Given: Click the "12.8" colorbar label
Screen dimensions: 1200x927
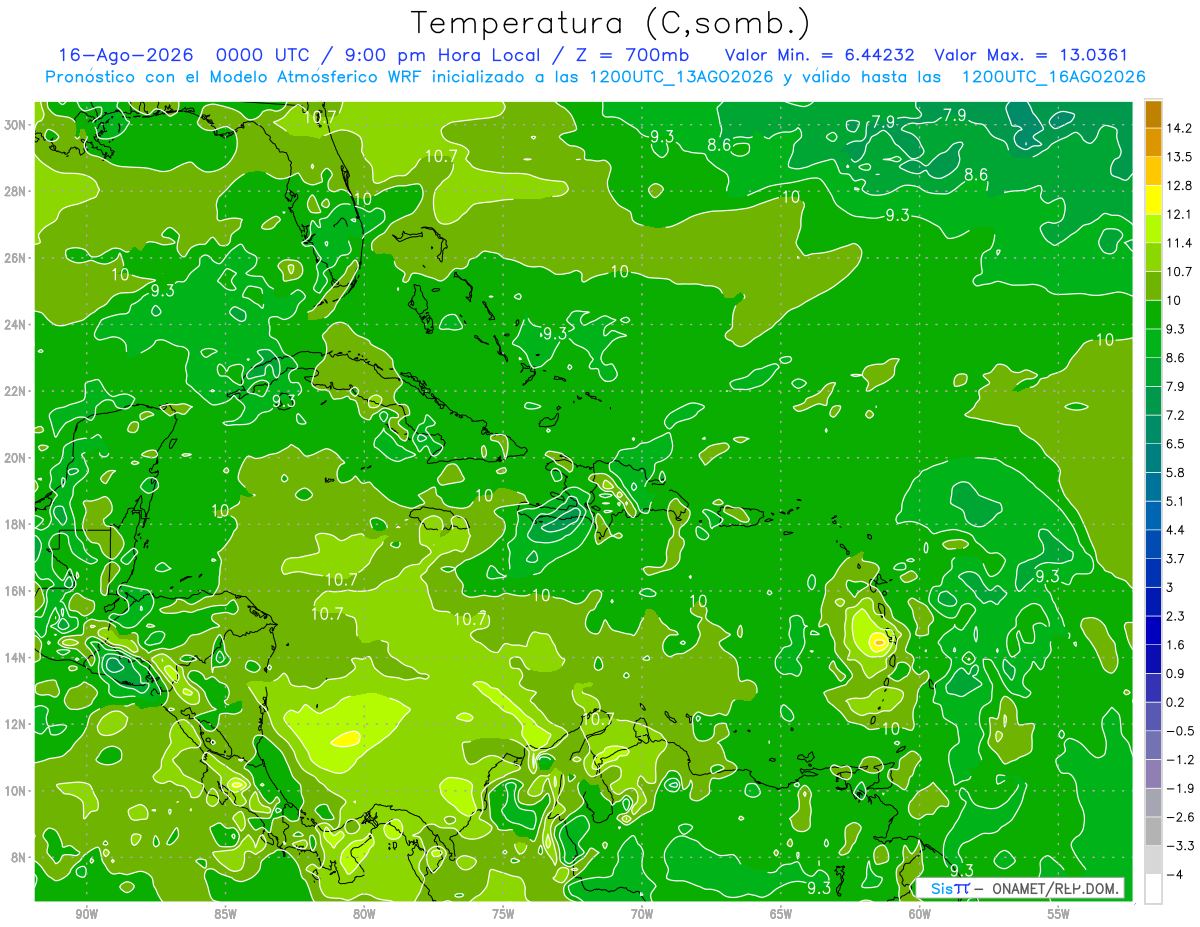Looking at the screenshot, I should pyautogui.click(x=1180, y=185).
